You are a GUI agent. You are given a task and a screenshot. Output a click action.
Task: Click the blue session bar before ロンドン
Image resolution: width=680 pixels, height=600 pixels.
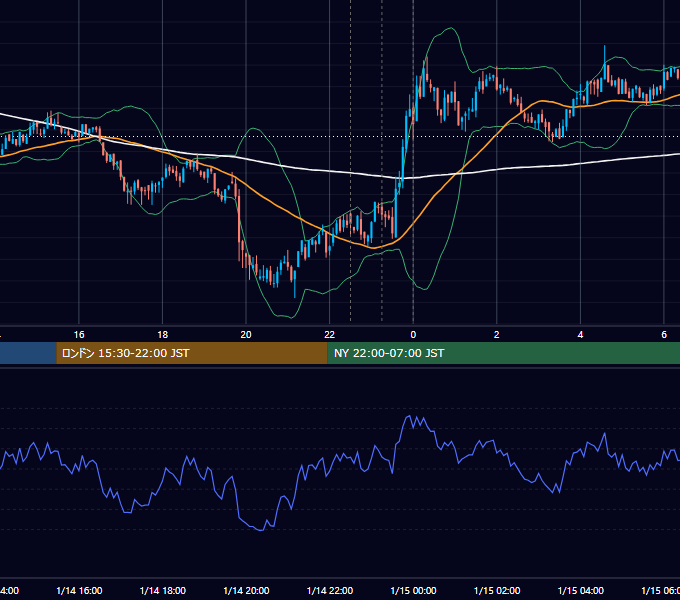pos(28,353)
